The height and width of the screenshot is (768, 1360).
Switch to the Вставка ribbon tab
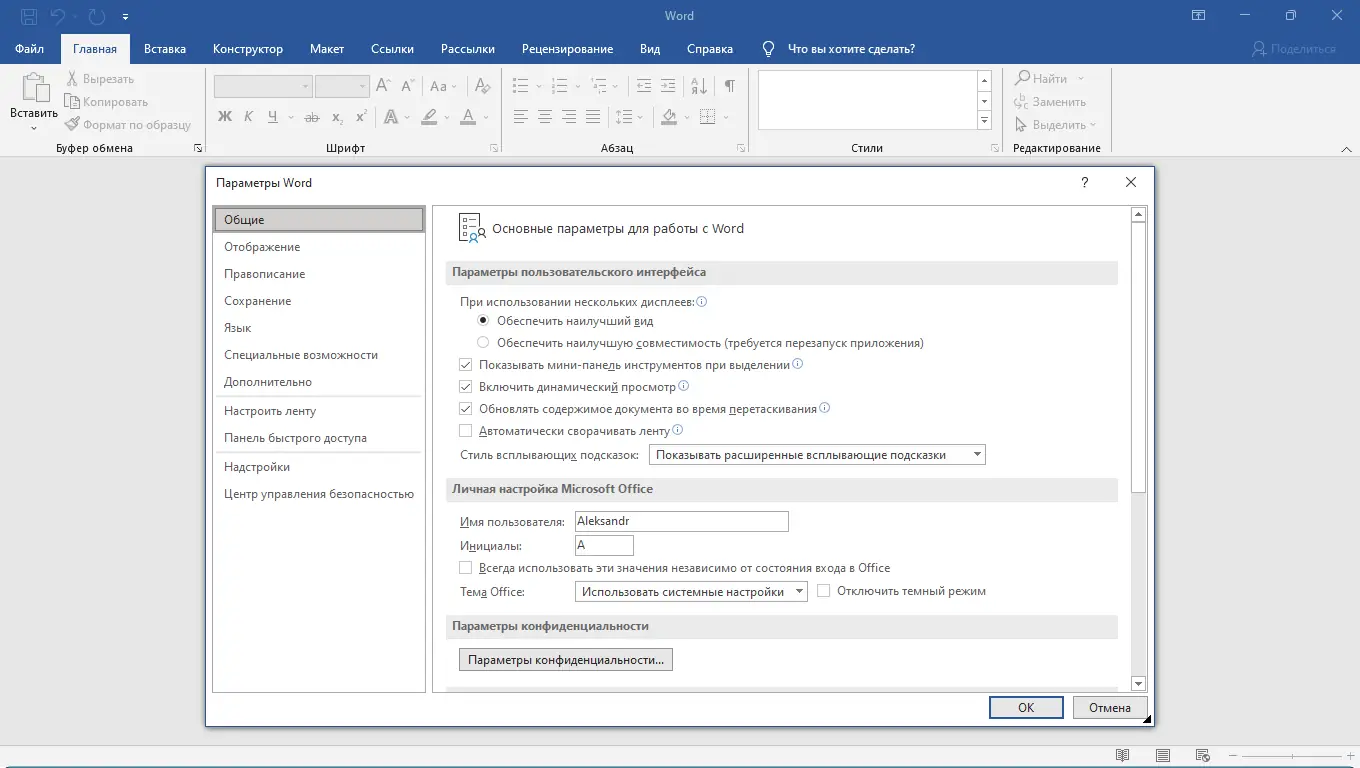(x=165, y=48)
